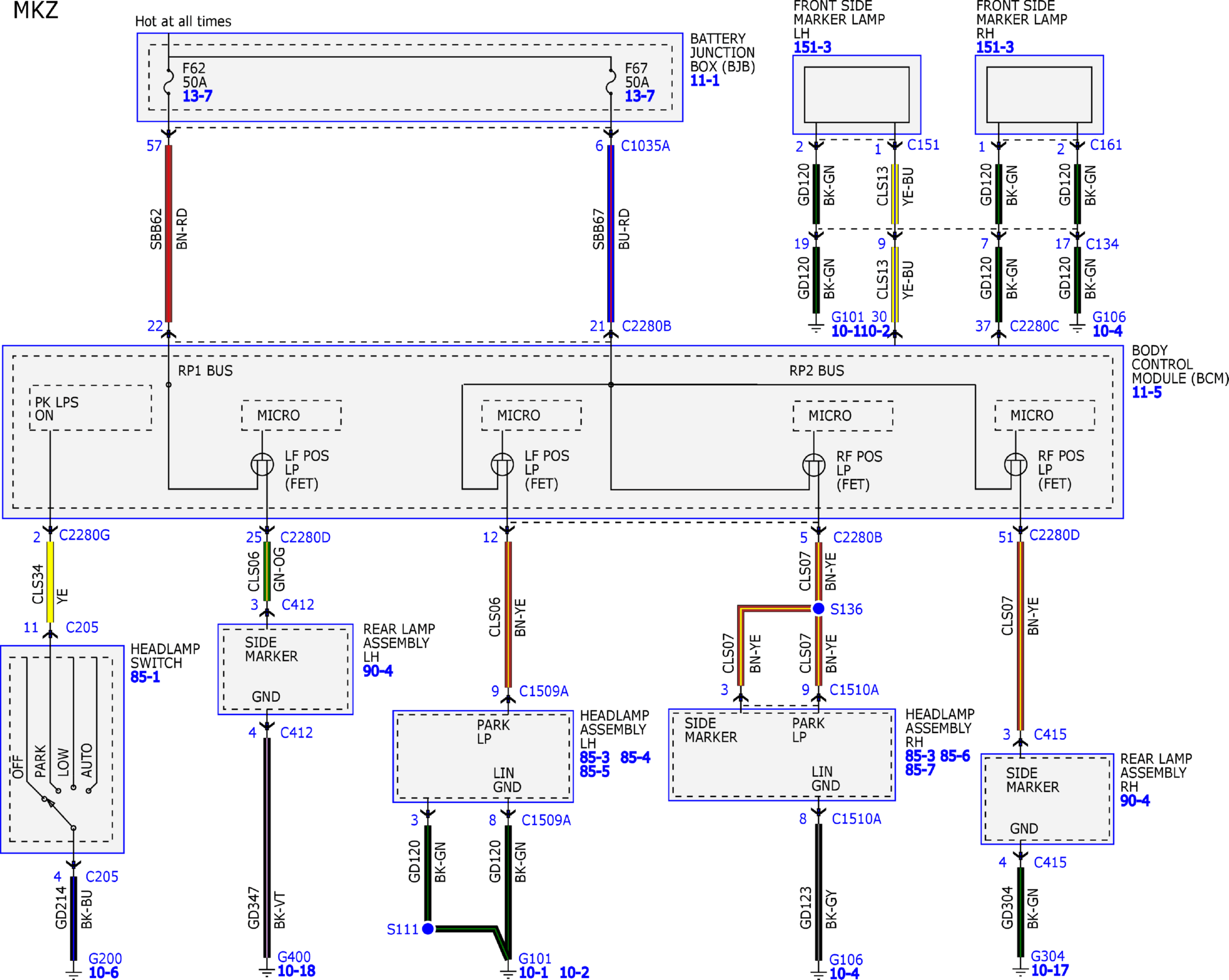The width and height of the screenshot is (1229, 980).
Task: Open the 85-7 headlamp assembly RH reference
Action: pyautogui.click(x=920, y=770)
